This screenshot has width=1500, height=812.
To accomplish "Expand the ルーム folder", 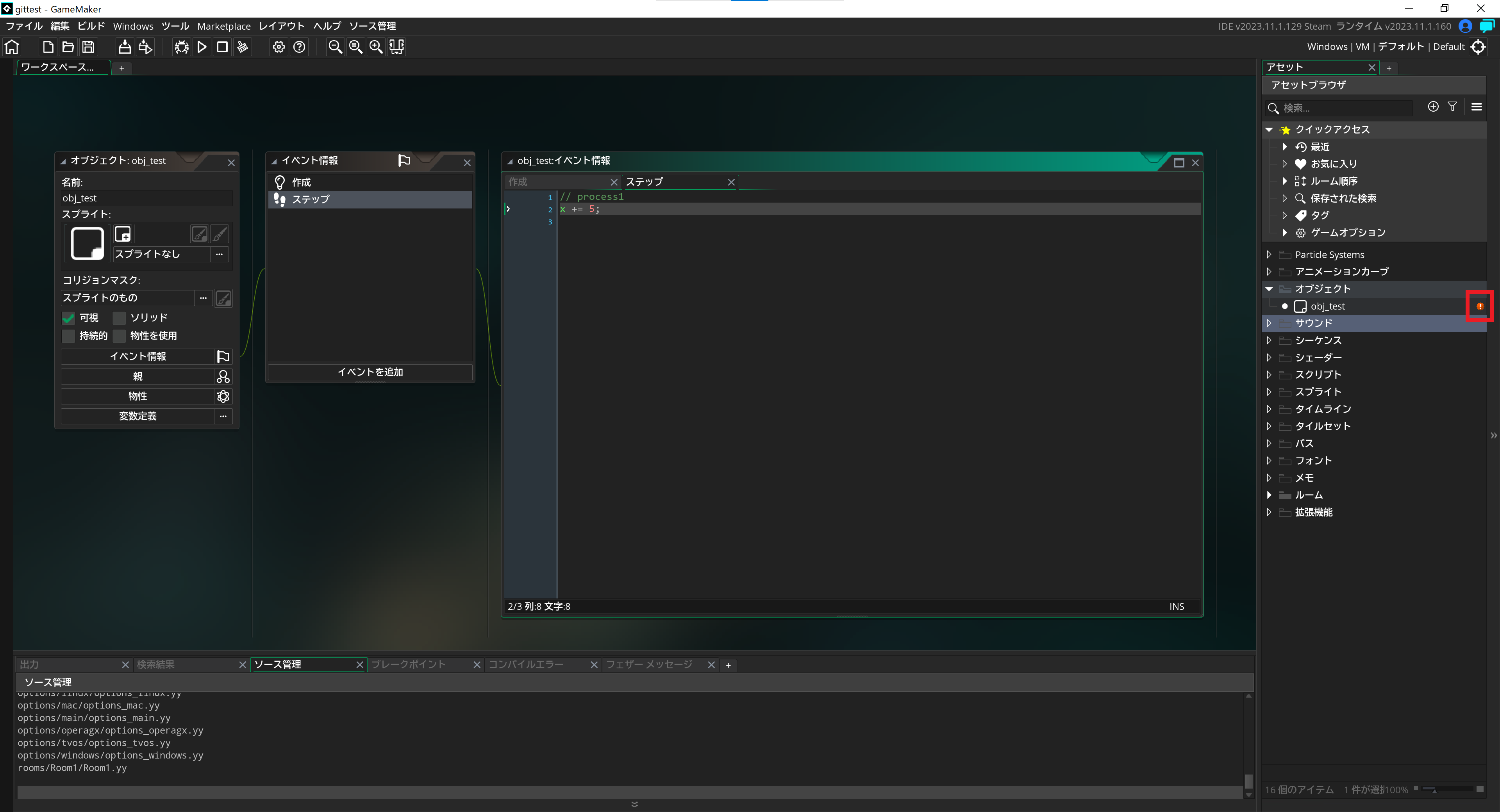I will [1269, 495].
